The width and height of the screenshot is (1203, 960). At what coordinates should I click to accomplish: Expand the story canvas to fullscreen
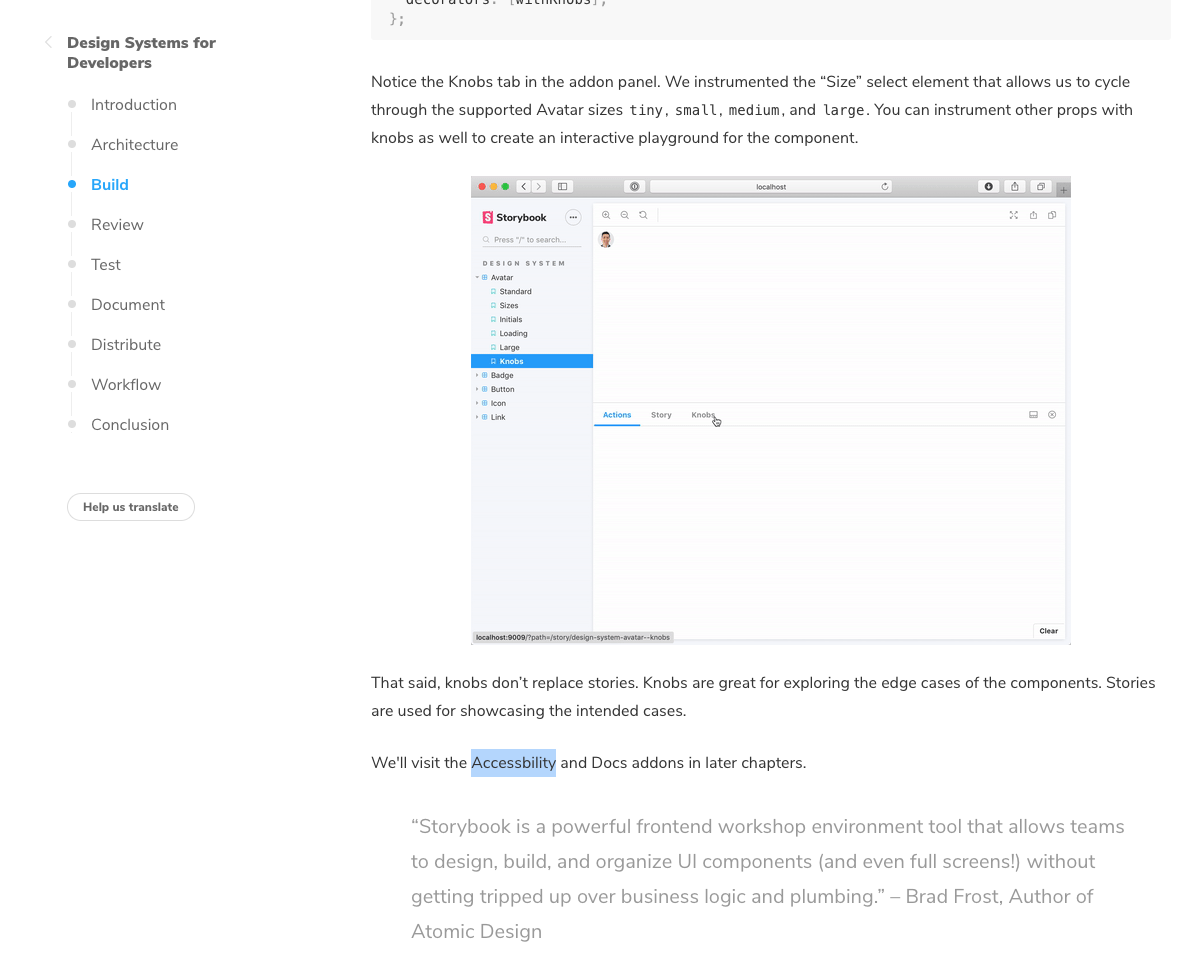point(1013,214)
